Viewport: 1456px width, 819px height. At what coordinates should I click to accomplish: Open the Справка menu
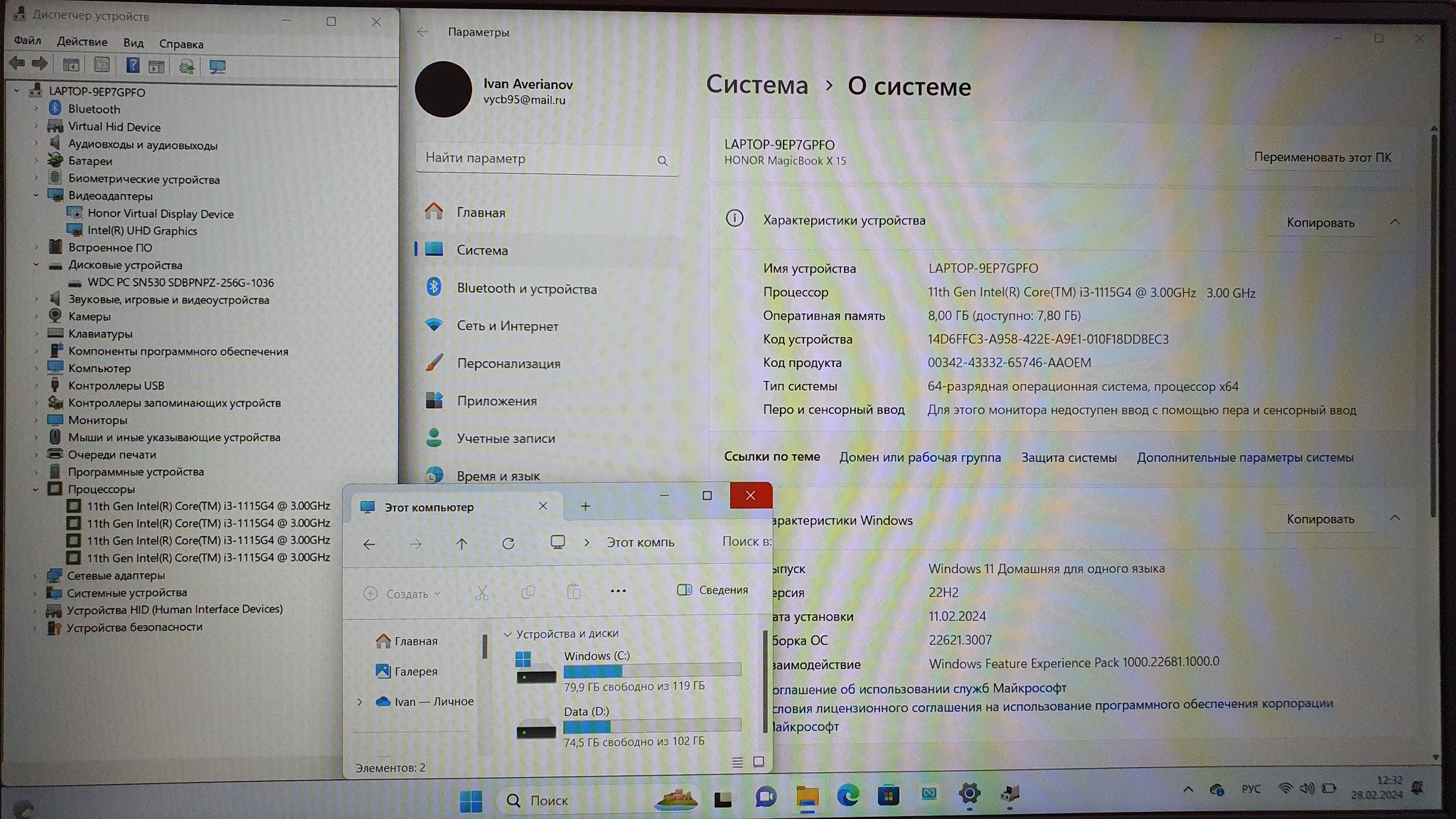181,43
